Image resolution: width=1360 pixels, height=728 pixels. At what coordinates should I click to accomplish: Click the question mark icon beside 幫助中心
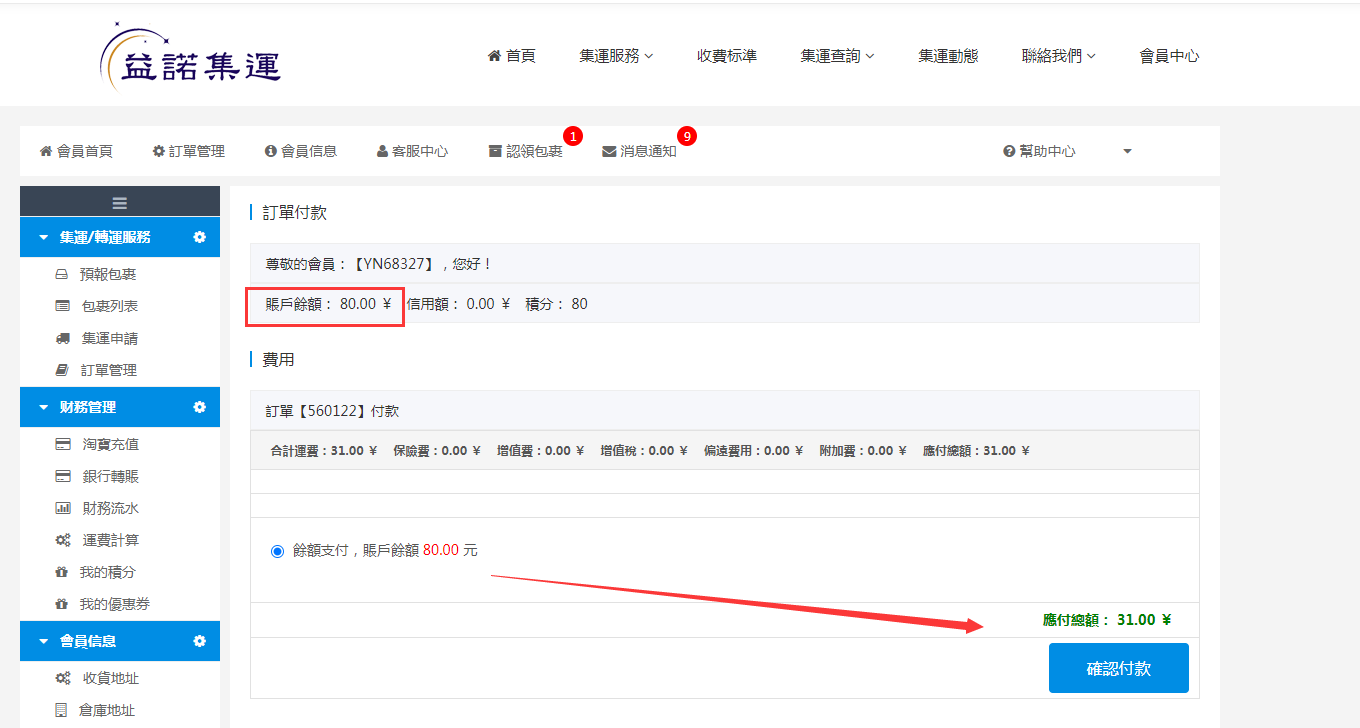pyautogui.click(x=1009, y=151)
